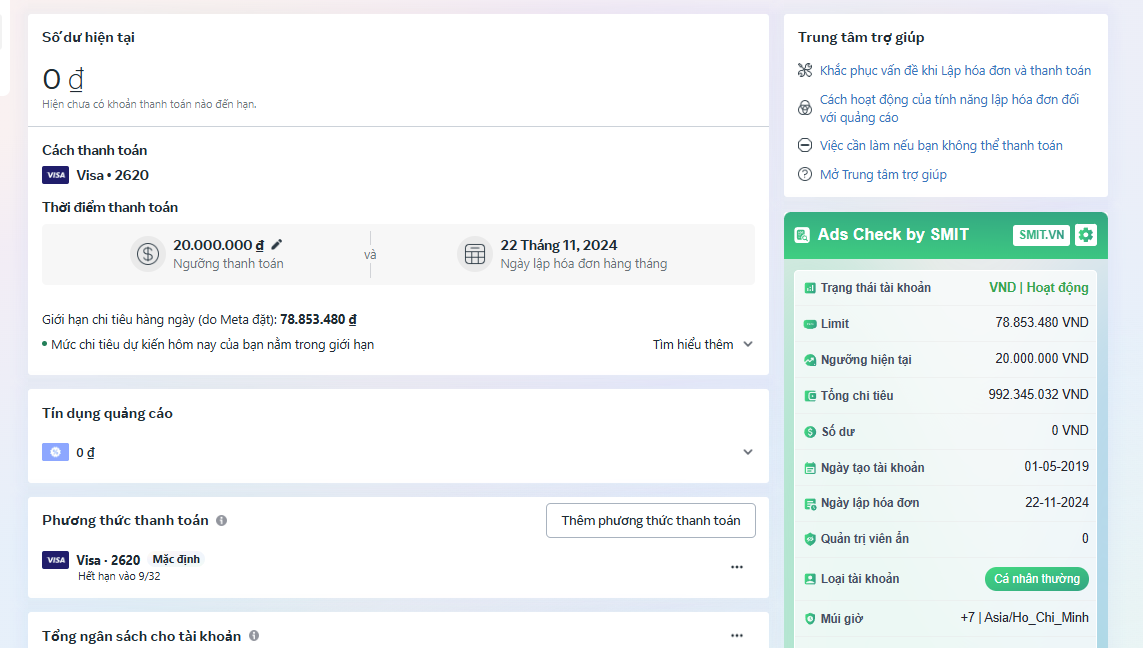Click the pencil icon beside 20.000.000 đ threshold
The height and width of the screenshot is (648, 1143).
click(277, 245)
